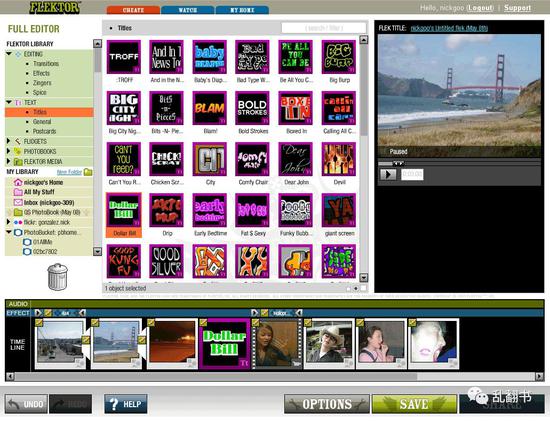The image size is (550, 421).
Task: Open the MY HOME tab
Action: click(x=242, y=10)
